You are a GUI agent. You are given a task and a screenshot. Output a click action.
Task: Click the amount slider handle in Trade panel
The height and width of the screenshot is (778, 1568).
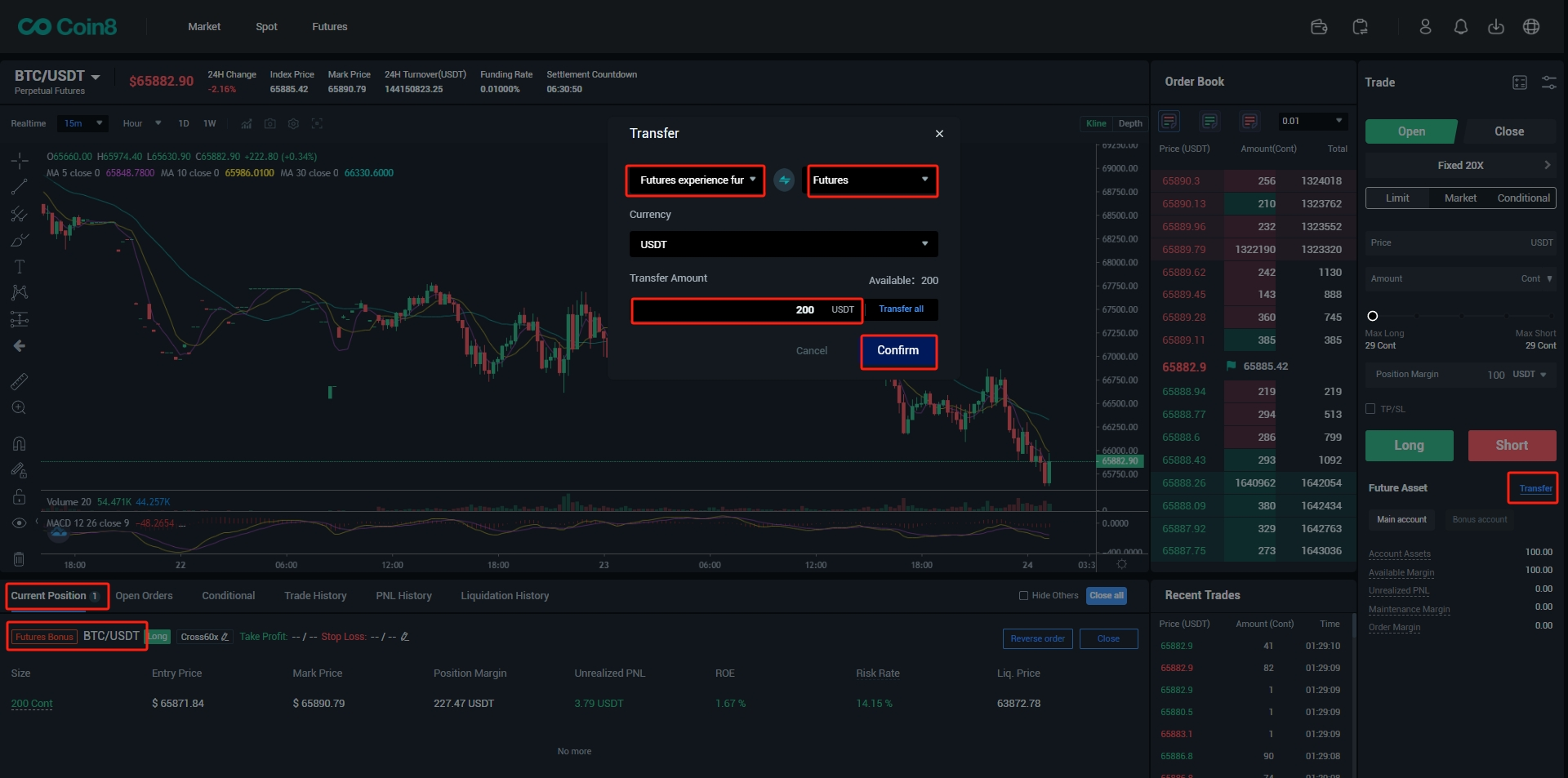pos(1373,316)
